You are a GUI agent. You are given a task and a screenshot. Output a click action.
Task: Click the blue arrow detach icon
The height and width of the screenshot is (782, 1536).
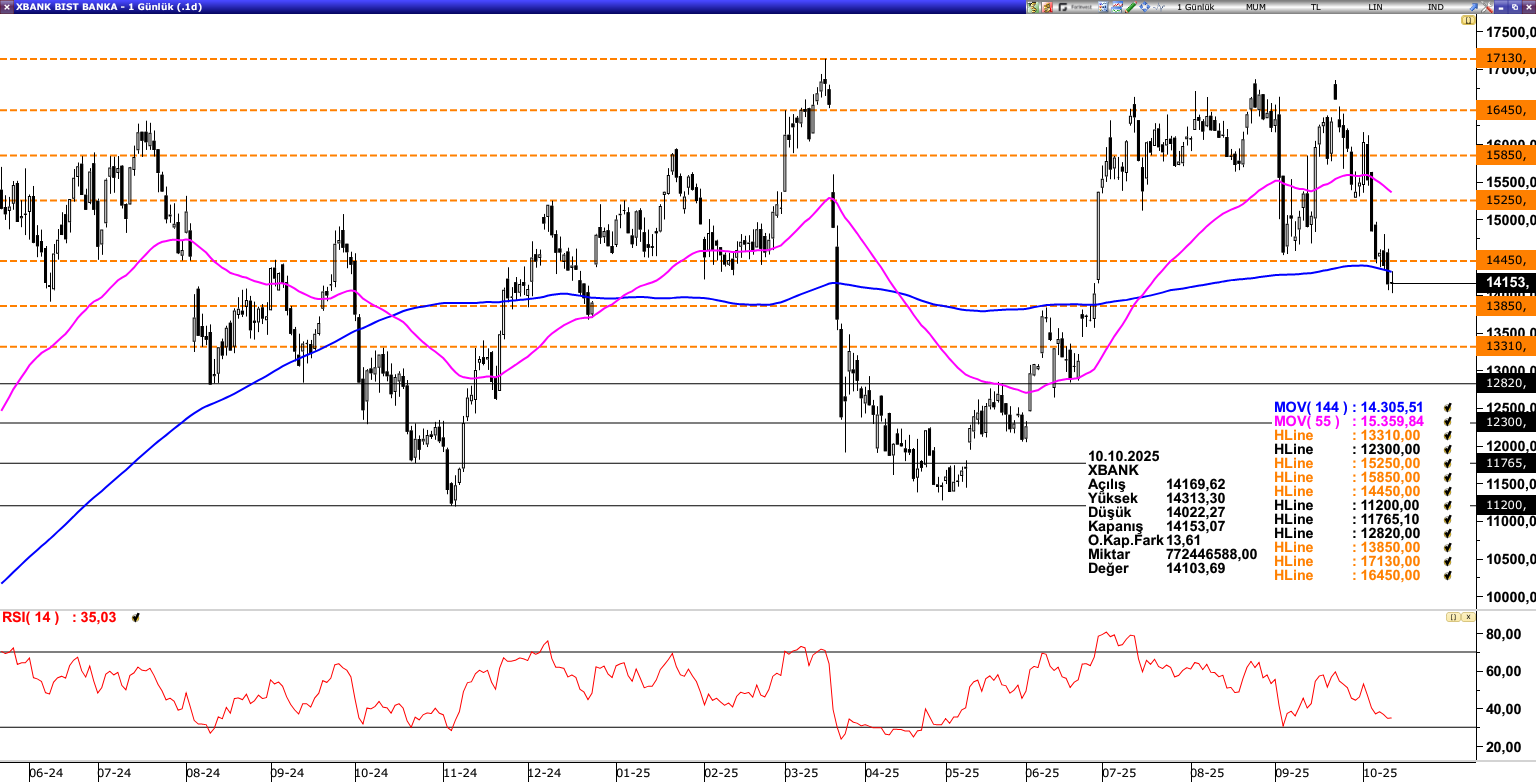[1473, 7]
